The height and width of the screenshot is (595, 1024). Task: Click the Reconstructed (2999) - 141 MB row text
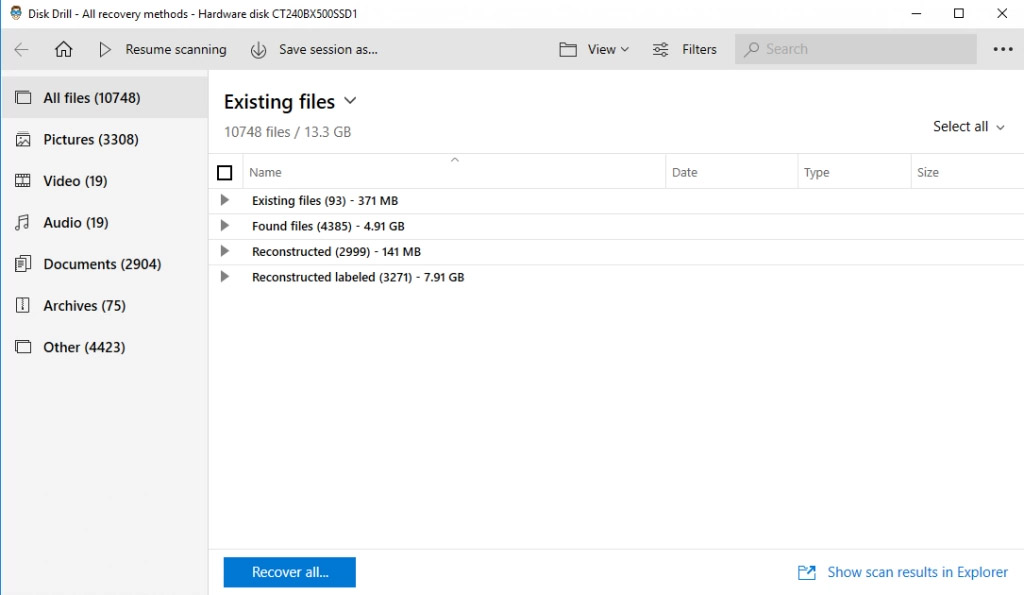pos(336,251)
